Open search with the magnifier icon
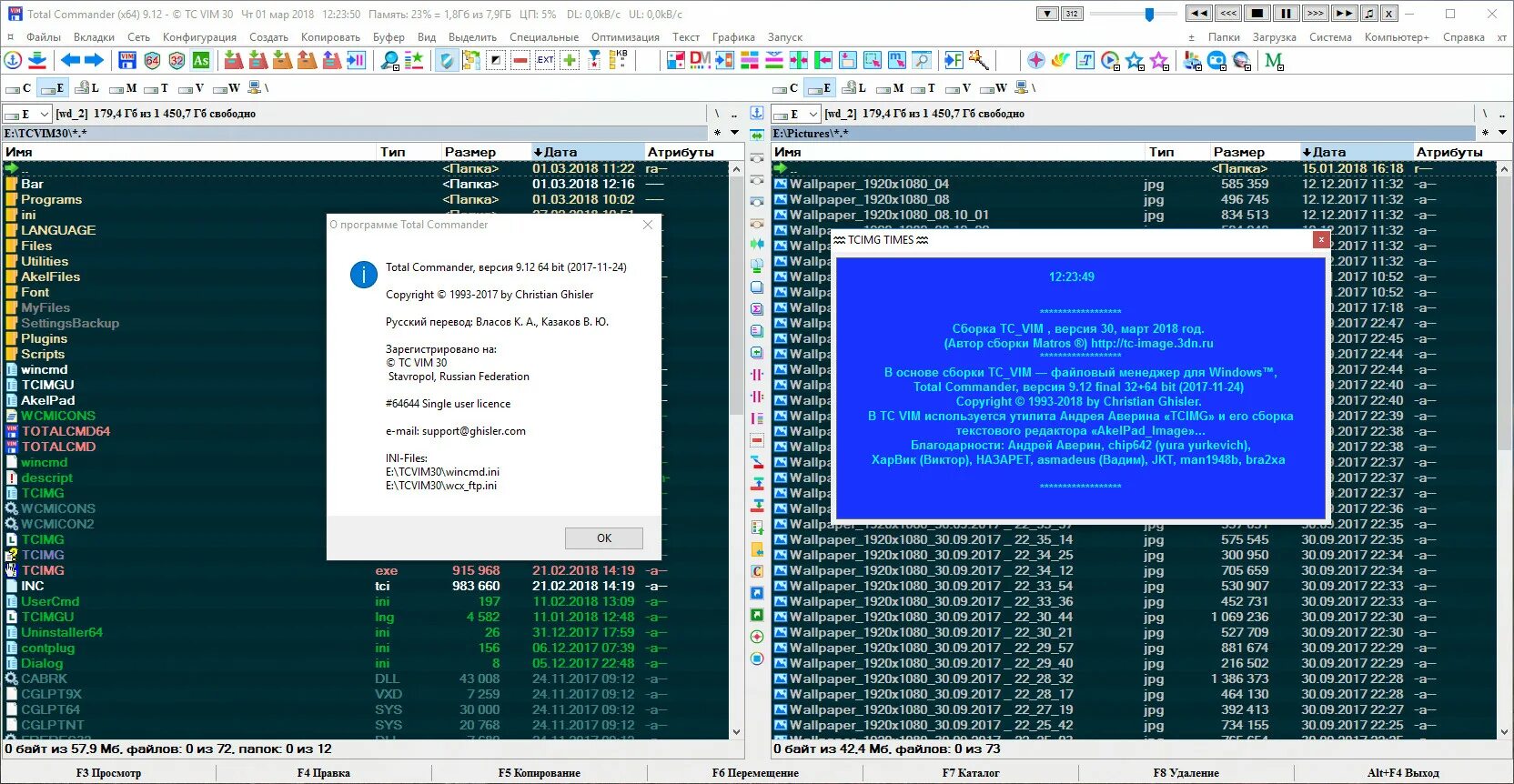1514x784 pixels. (389, 61)
